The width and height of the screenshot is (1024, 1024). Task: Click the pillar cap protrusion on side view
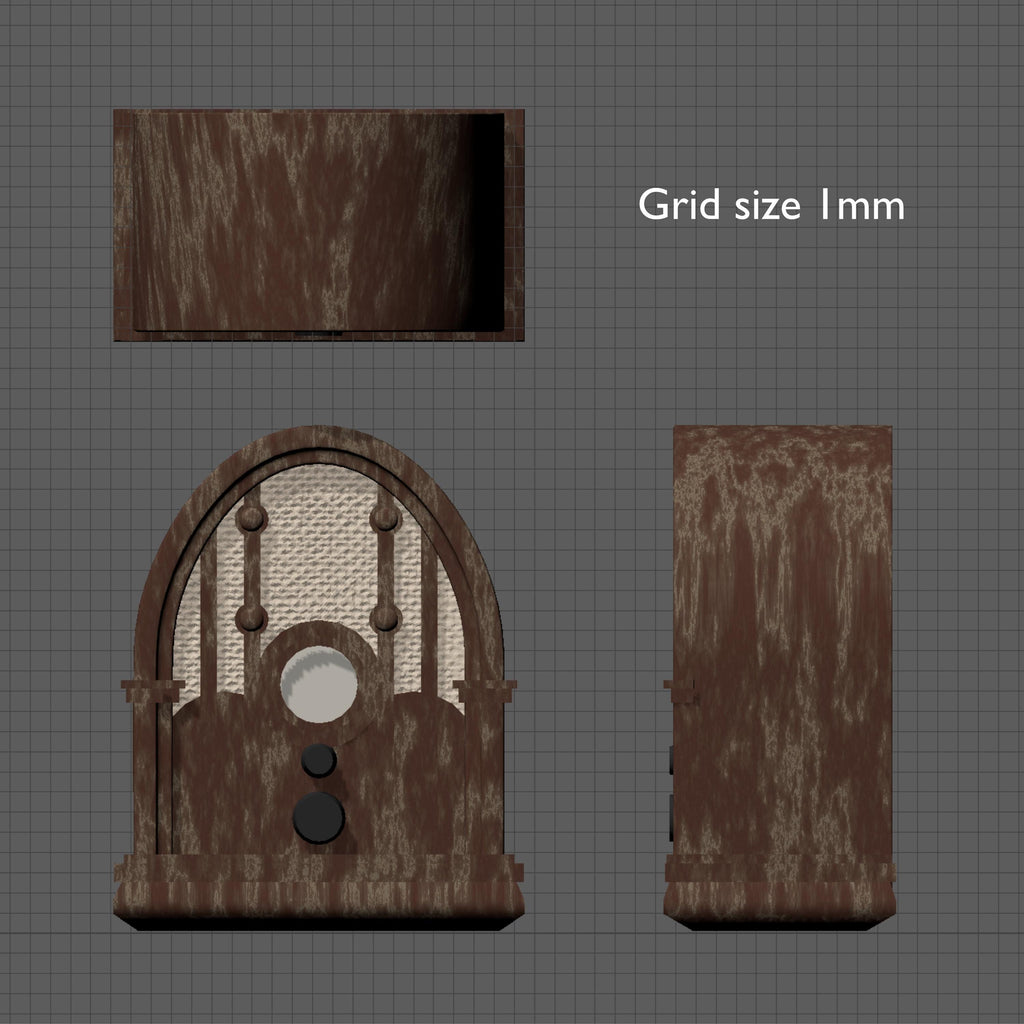[x=679, y=688]
